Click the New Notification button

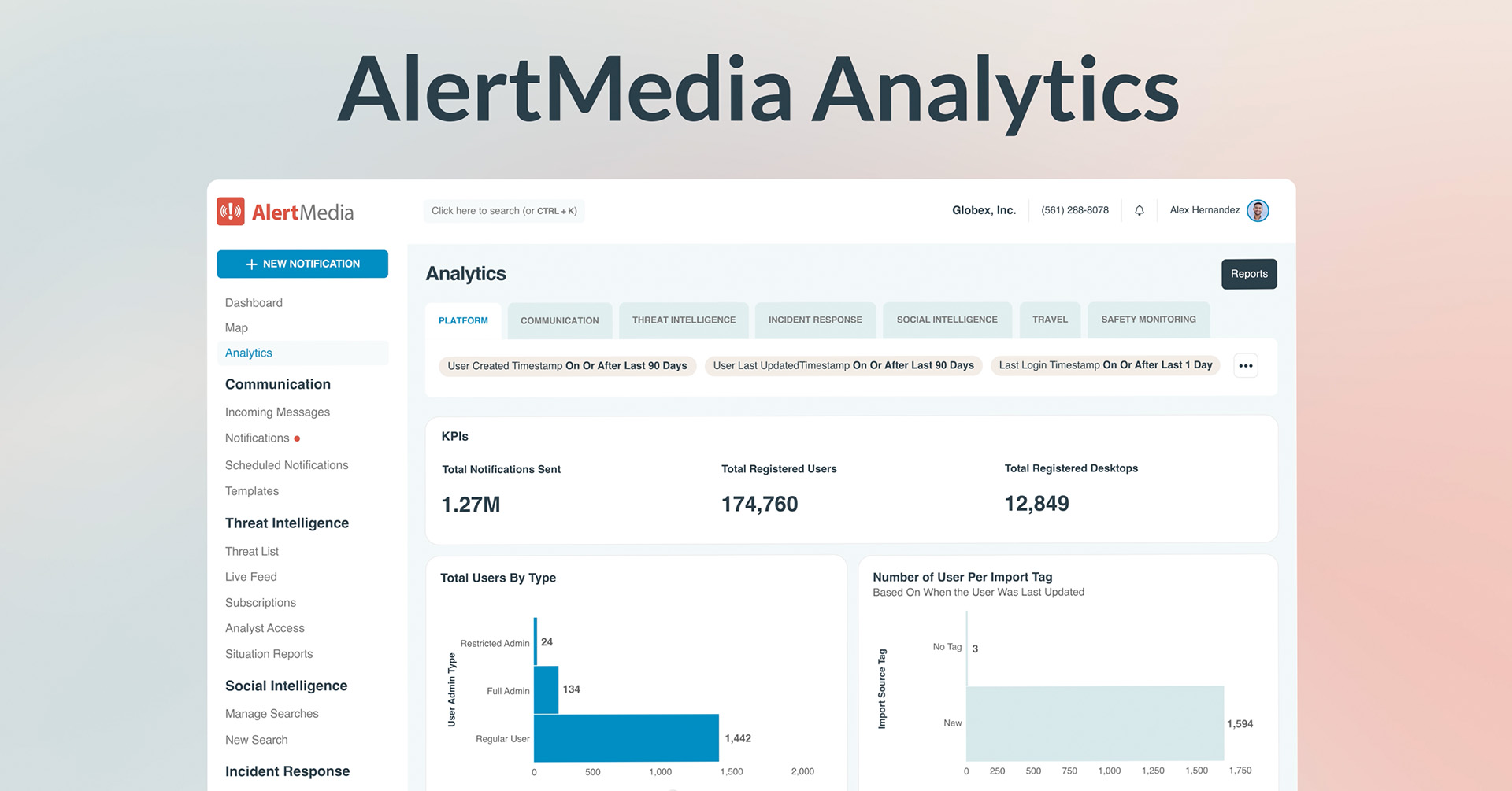(302, 264)
